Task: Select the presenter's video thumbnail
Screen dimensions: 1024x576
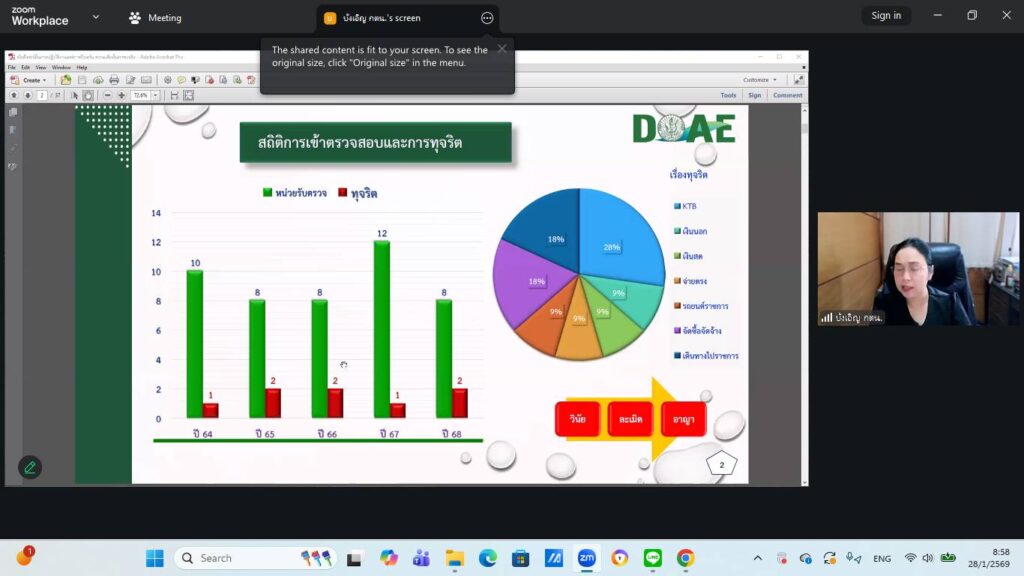Action: pos(918,268)
